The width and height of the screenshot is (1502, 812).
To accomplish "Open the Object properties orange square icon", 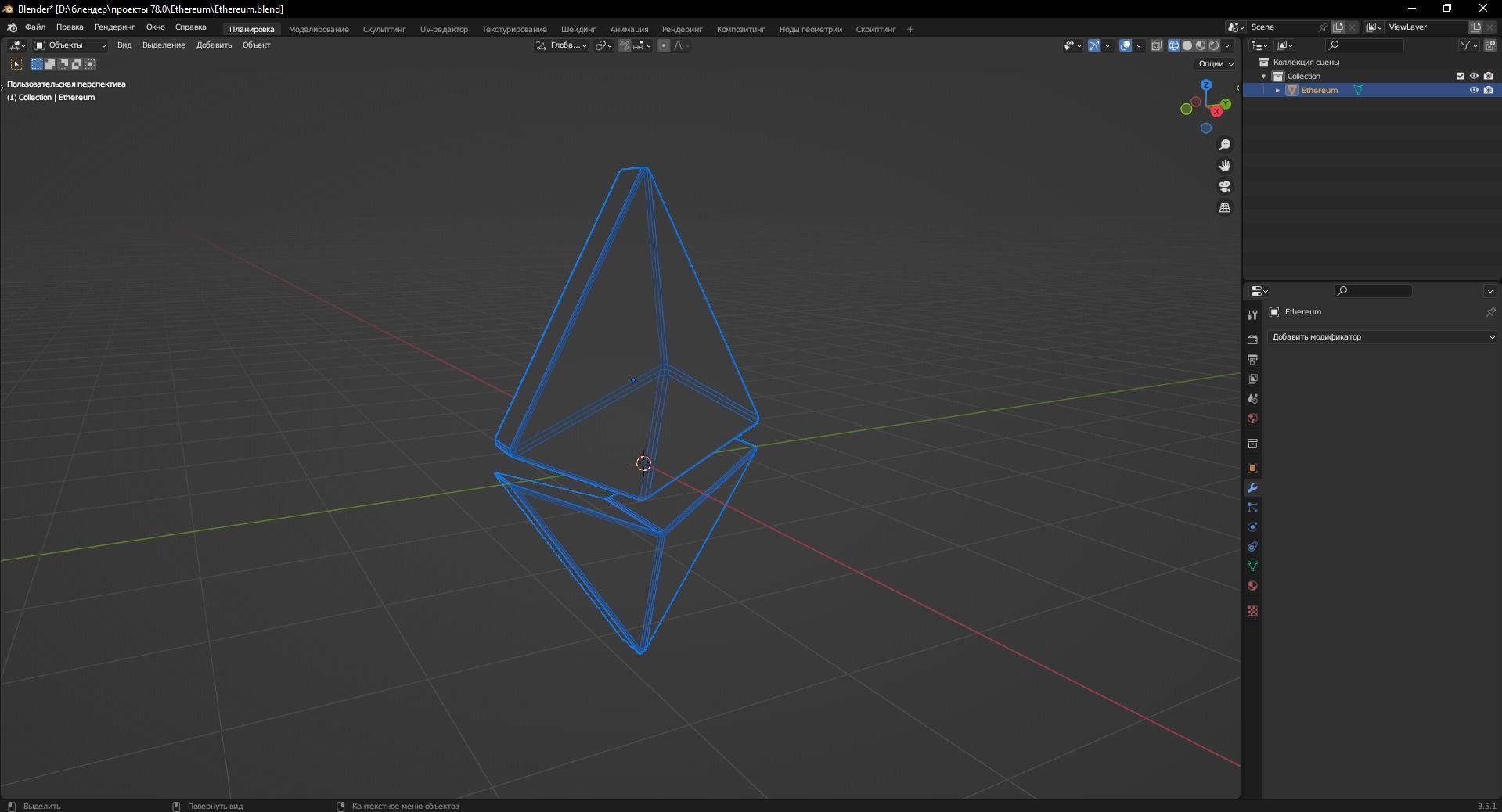I will [x=1252, y=468].
